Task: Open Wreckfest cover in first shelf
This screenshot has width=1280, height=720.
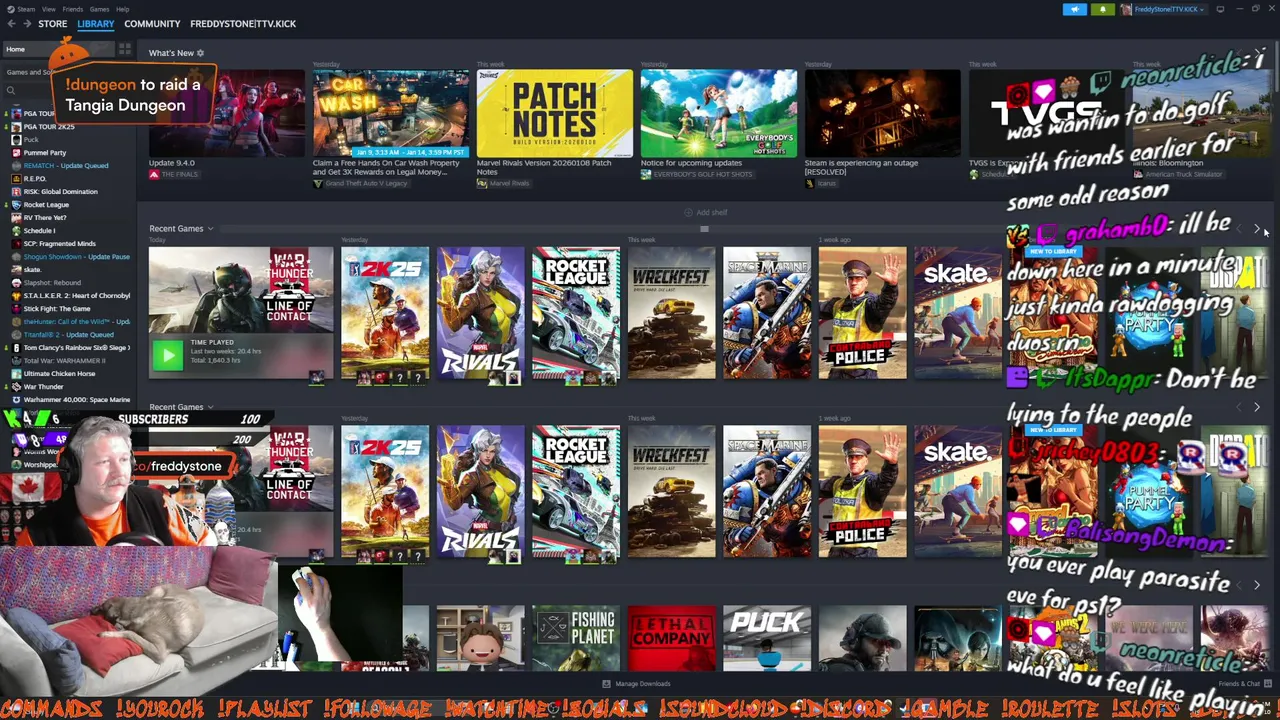Action: pyautogui.click(x=671, y=313)
